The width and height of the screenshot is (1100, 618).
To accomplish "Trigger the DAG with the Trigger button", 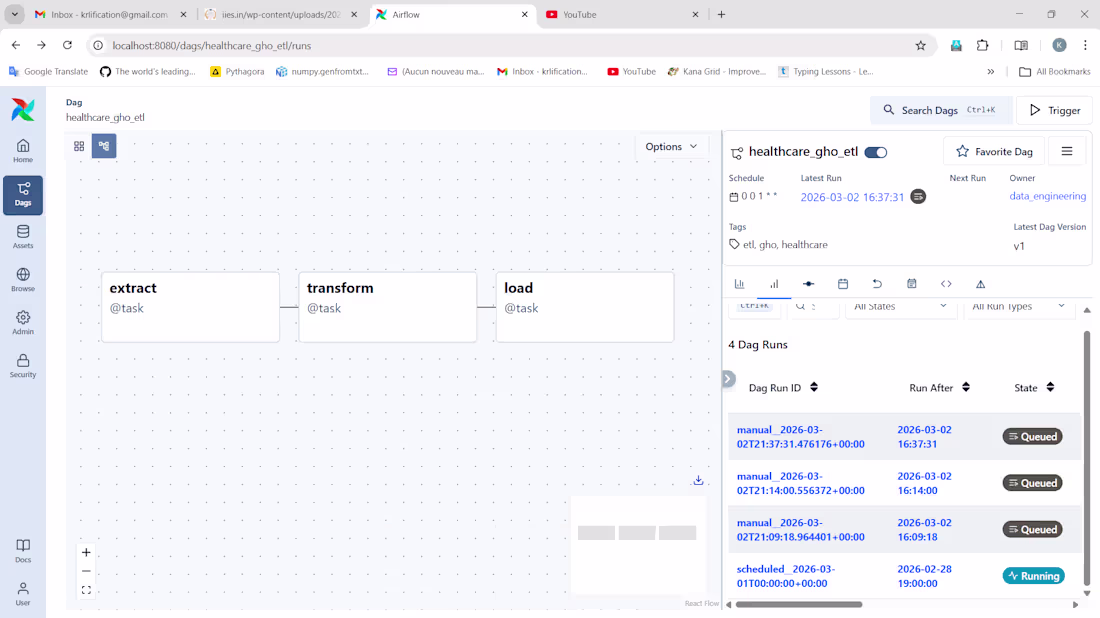I will tap(1054, 110).
